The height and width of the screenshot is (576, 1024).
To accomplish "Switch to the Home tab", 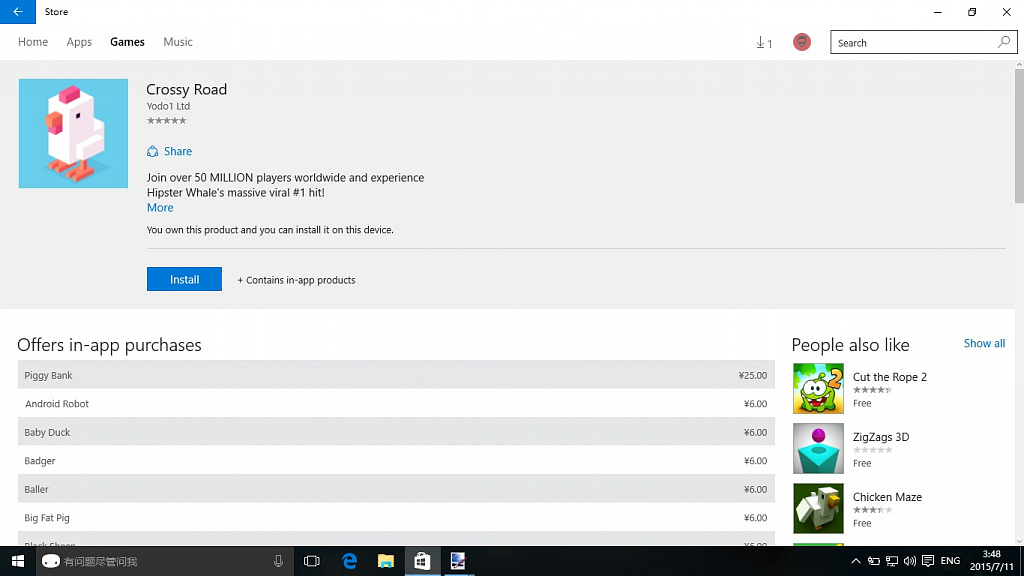I will (33, 42).
